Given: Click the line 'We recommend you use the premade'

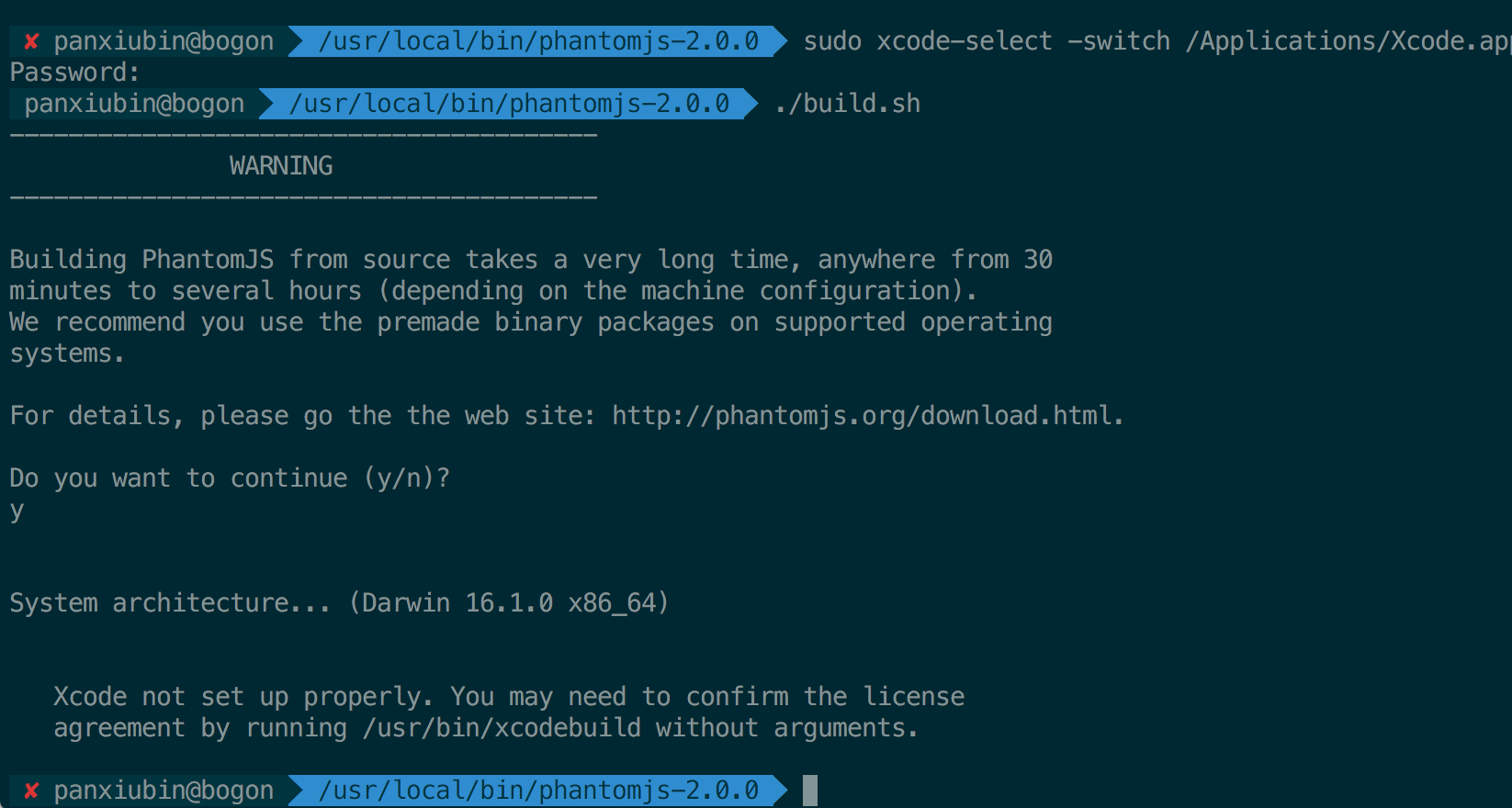Looking at the screenshot, I should [x=531, y=322].
